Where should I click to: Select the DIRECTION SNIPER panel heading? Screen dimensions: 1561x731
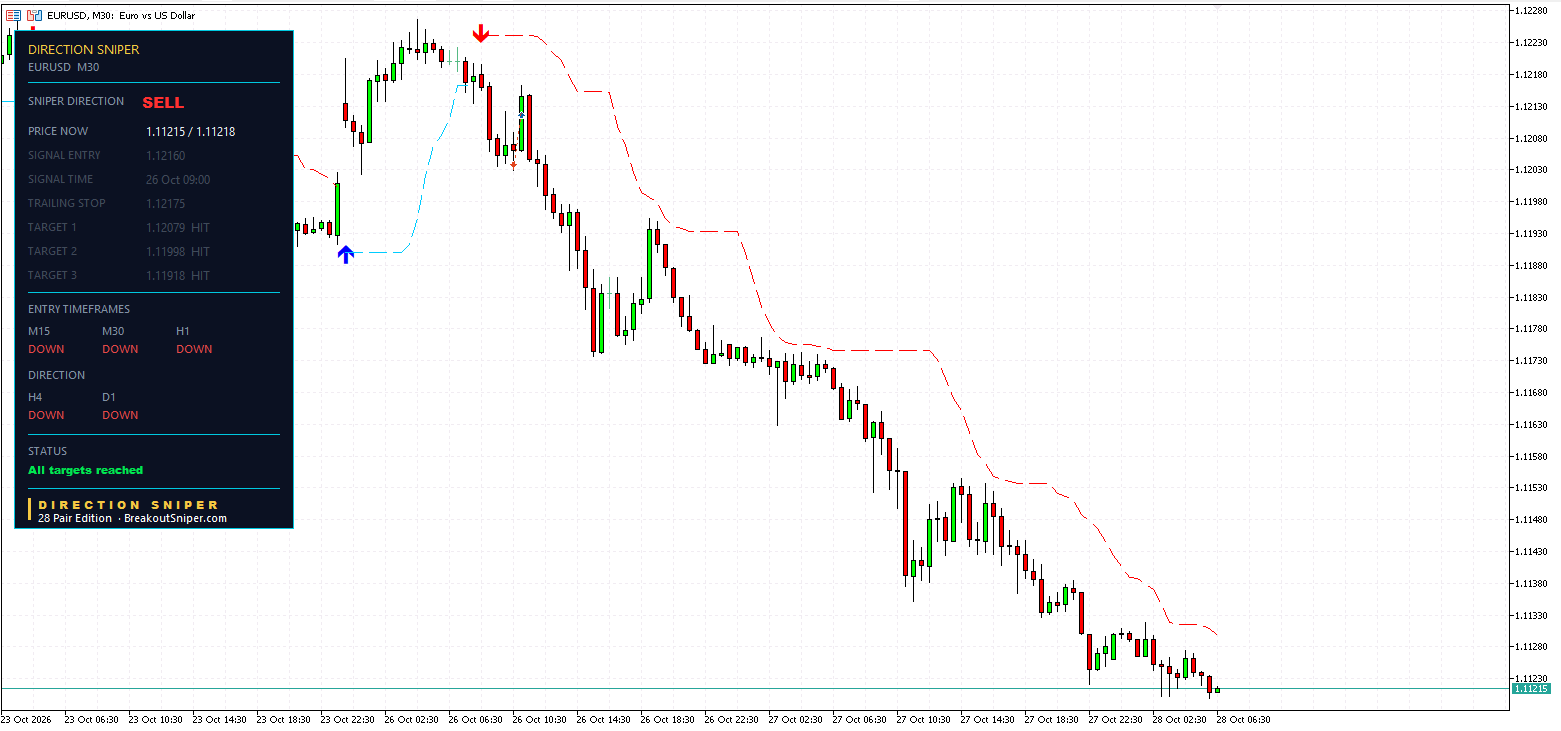point(84,49)
